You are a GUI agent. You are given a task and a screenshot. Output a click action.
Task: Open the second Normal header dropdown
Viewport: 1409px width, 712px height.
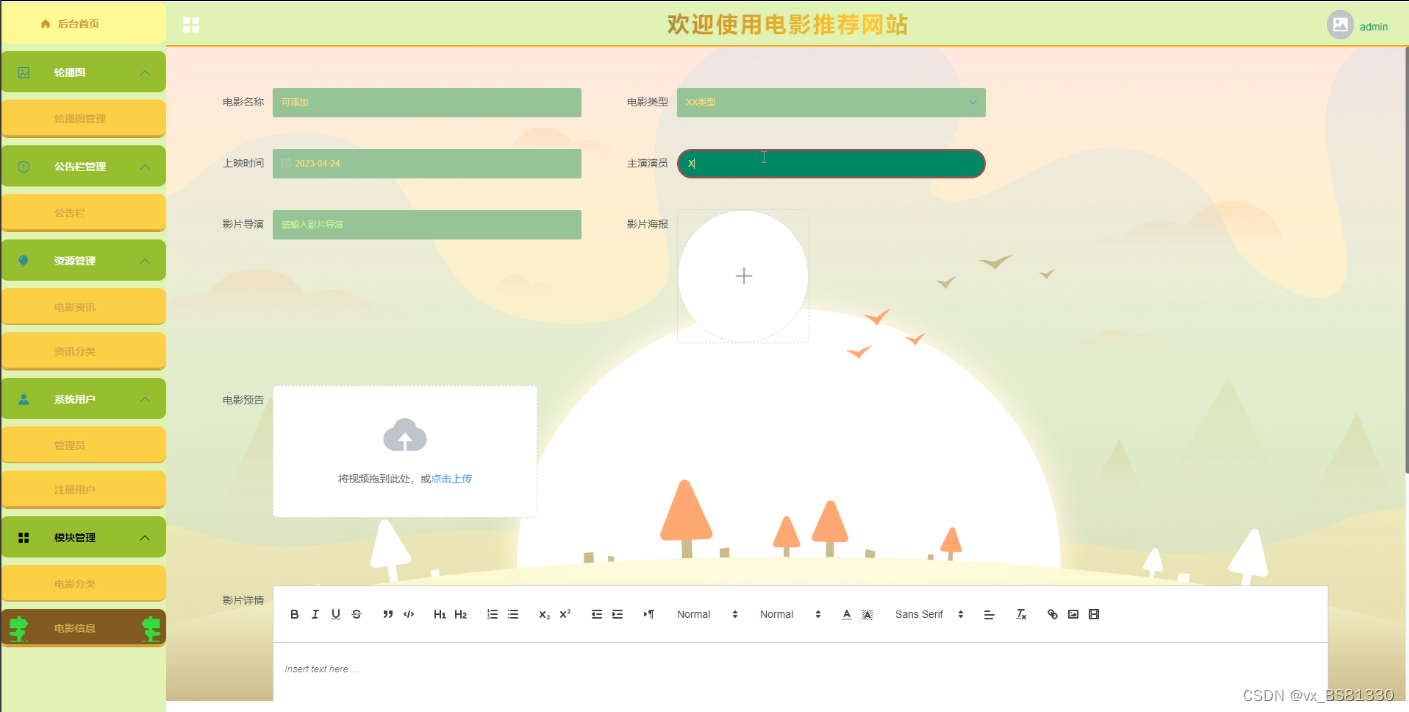point(792,614)
